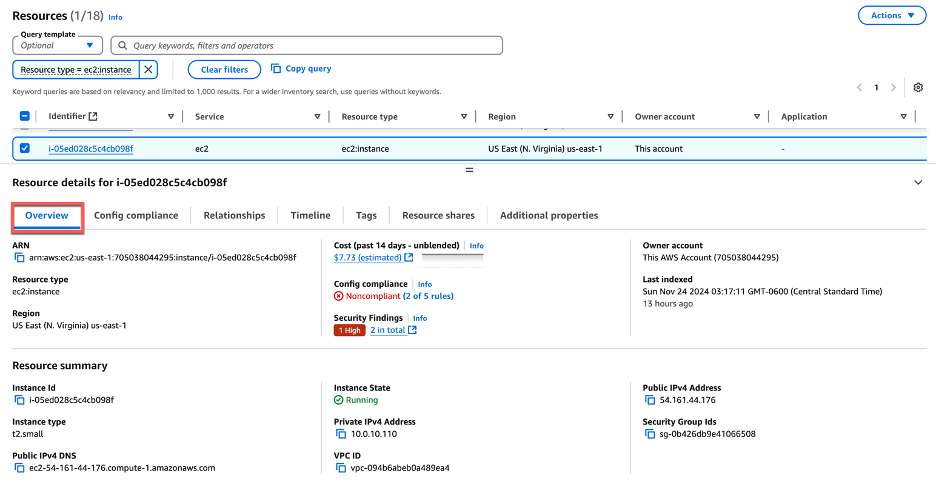Open the Relationships tab
Image resolution: width=936 pixels, height=490 pixels.
[234, 215]
